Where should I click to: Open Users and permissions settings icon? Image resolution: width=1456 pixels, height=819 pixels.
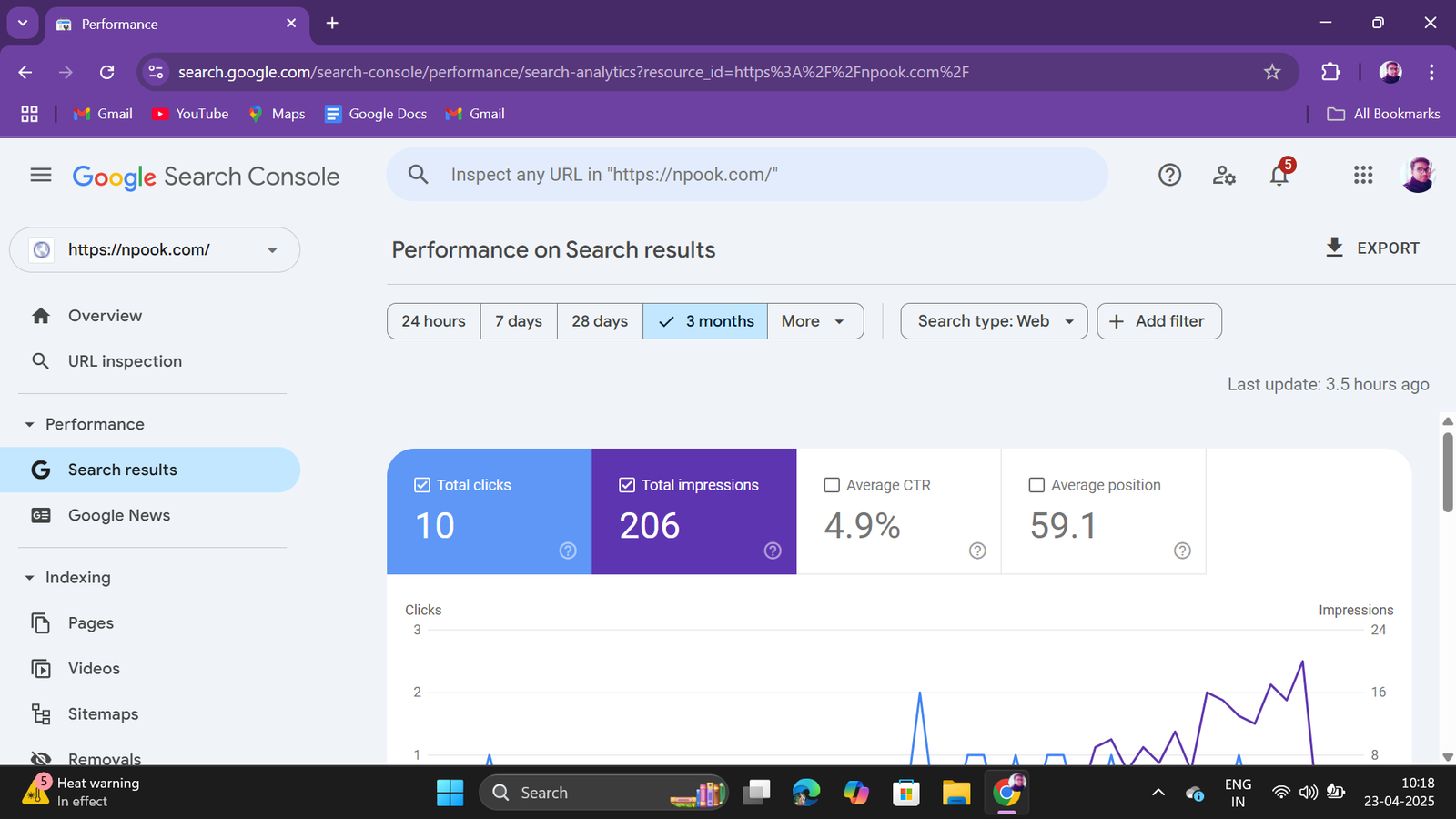[1224, 175]
